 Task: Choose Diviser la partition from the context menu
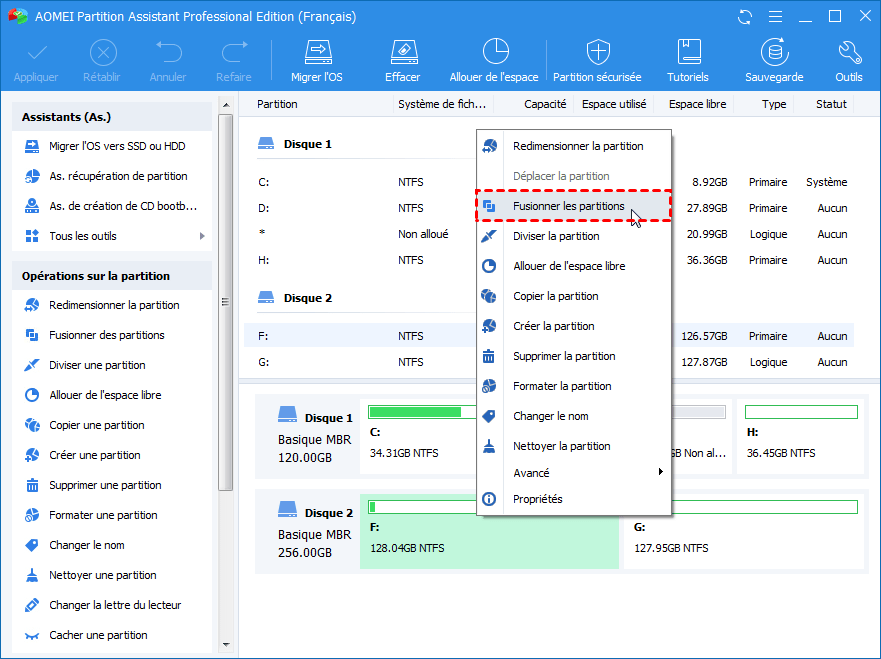coord(574,236)
